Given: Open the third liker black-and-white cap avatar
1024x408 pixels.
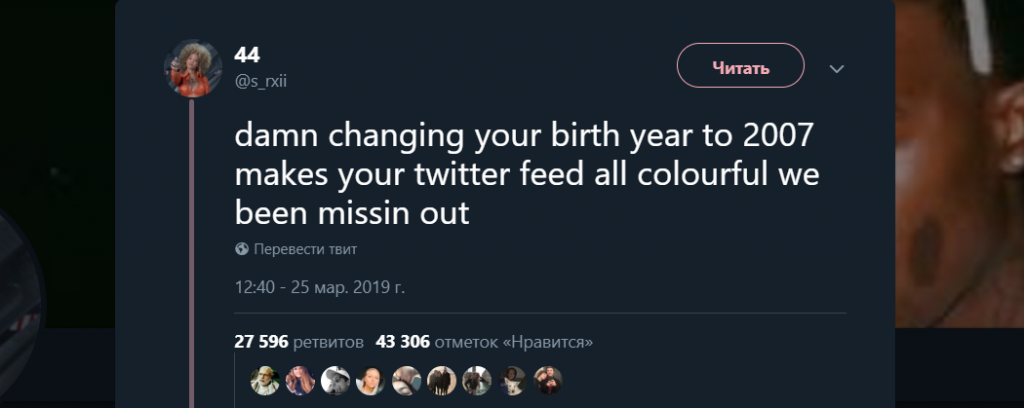Looking at the screenshot, I should [x=335, y=380].
